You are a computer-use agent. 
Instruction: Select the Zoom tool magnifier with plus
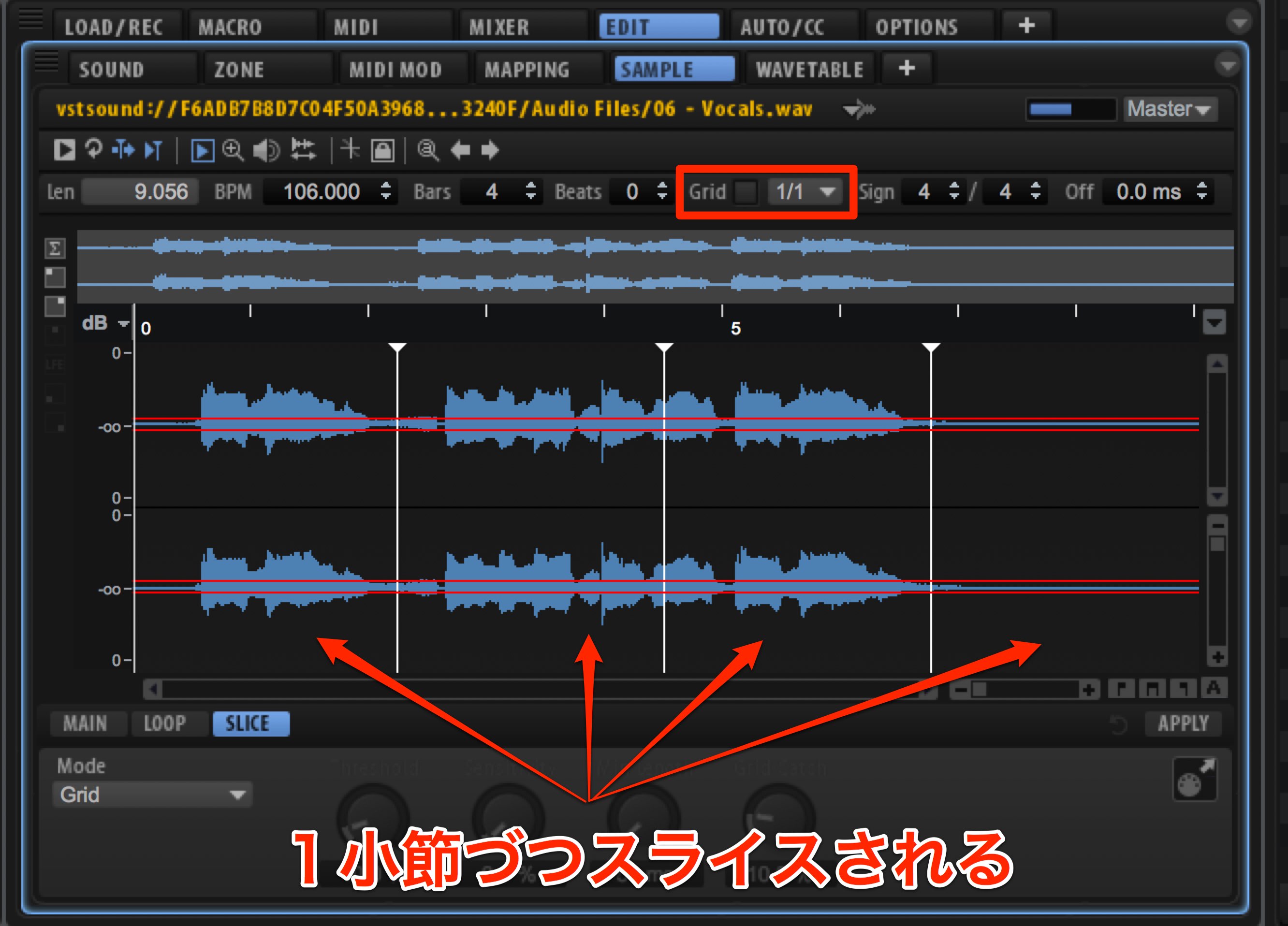pos(233,150)
